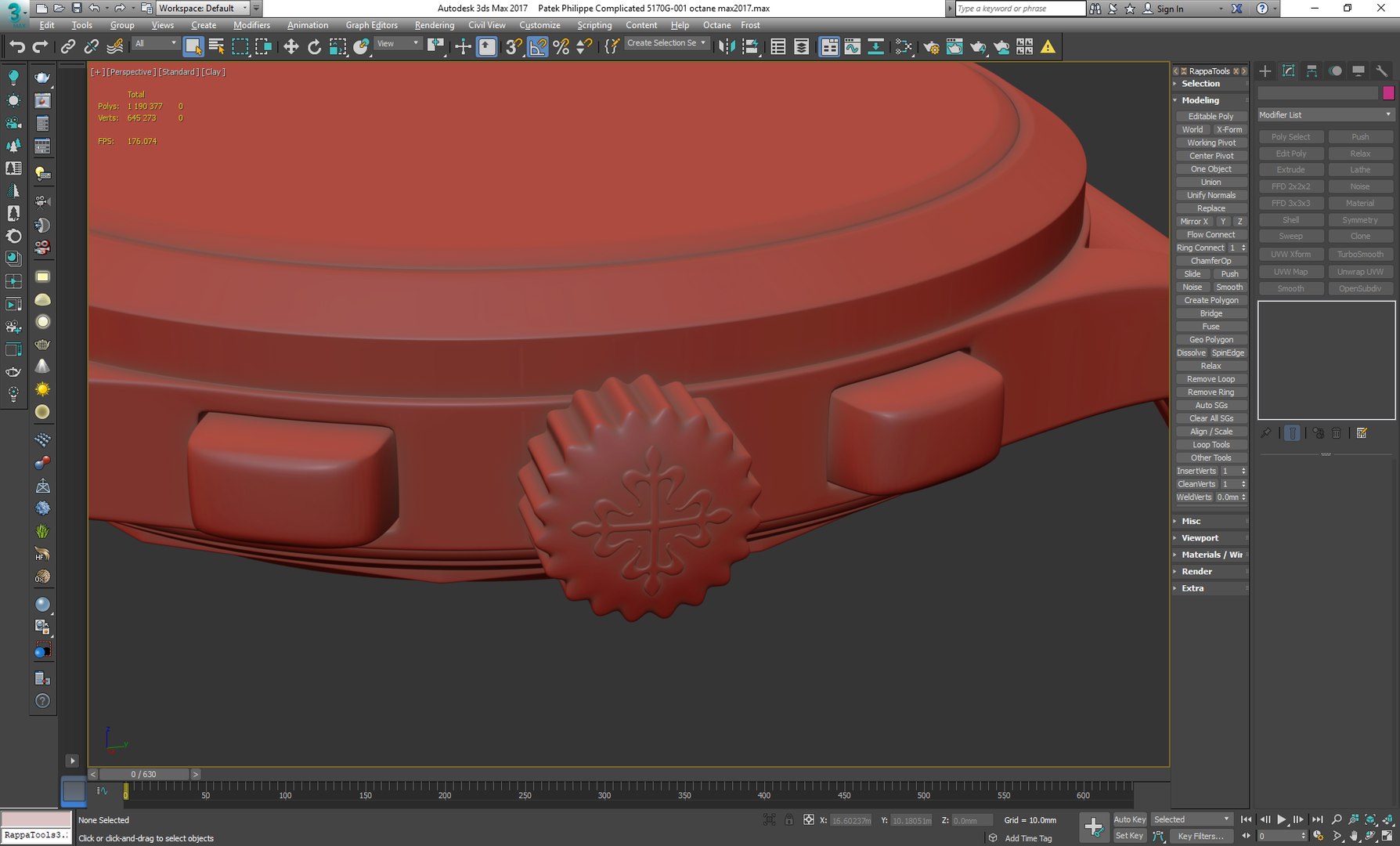Image resolution: width=1400 pixels, height=846 pixels.
Task: Click the TurboSmooth modifier button
Action: (1360, 255)
